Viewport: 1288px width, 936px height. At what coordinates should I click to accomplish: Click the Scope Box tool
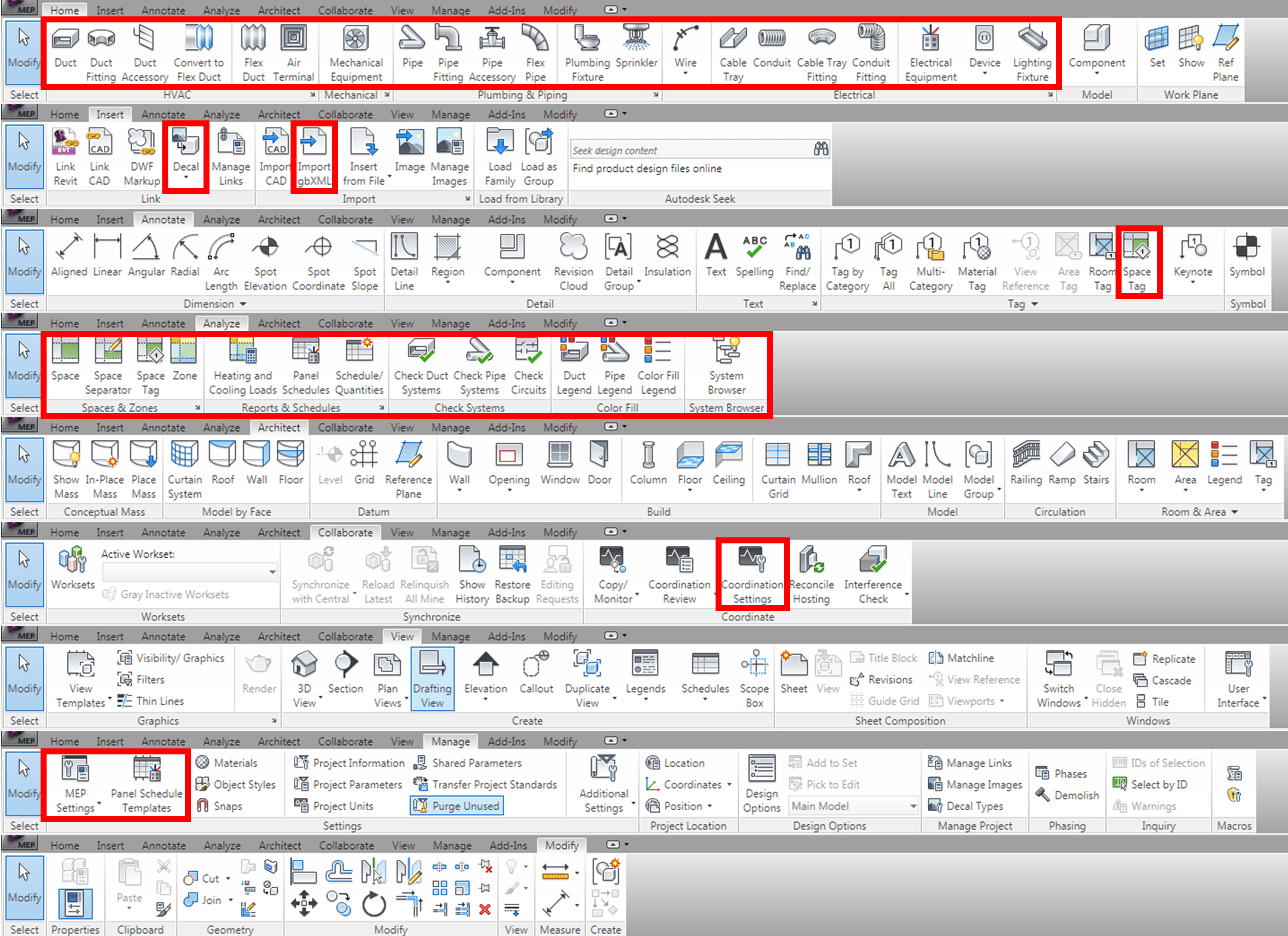754,679
